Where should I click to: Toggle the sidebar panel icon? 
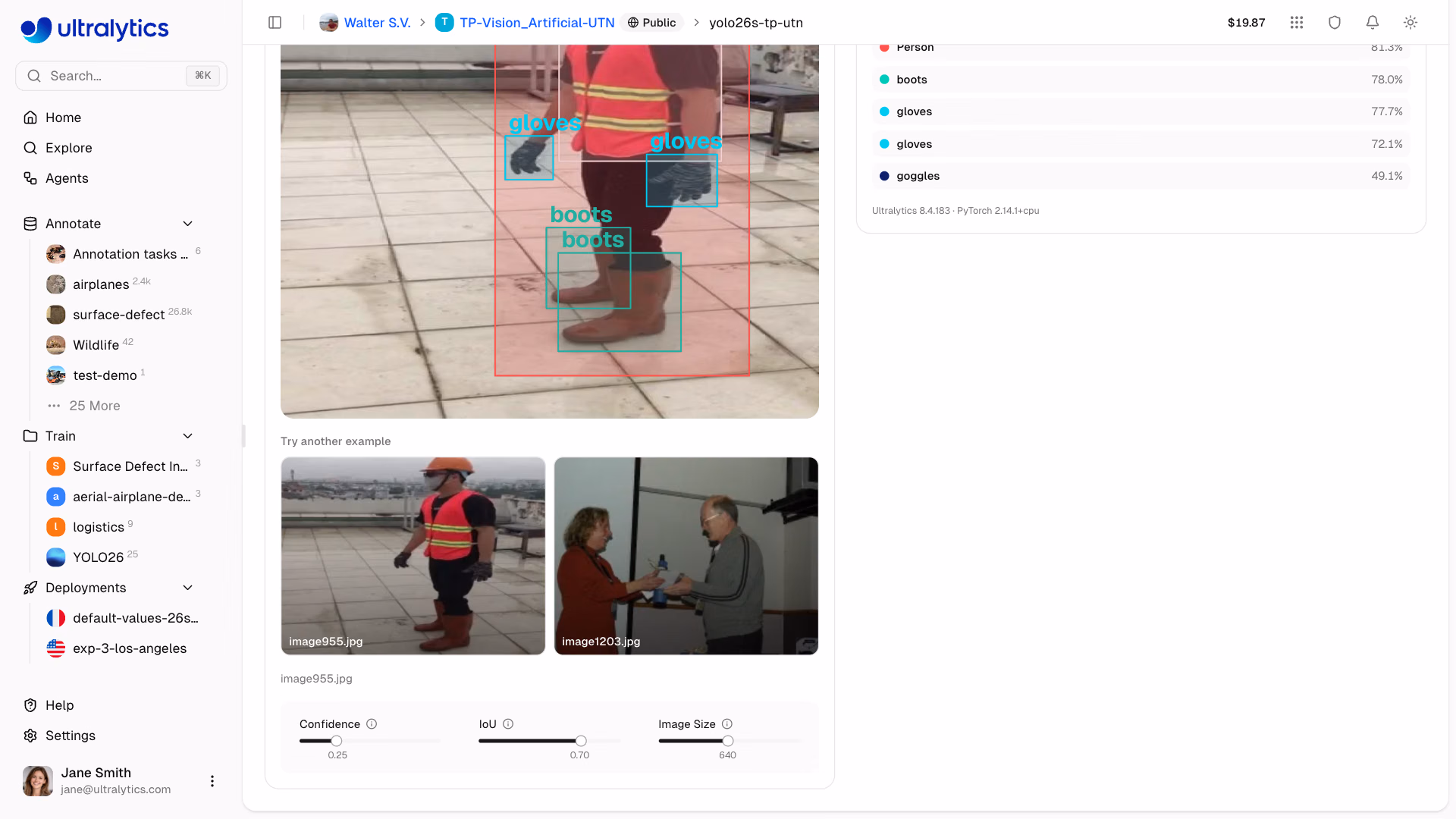(275, 23)
